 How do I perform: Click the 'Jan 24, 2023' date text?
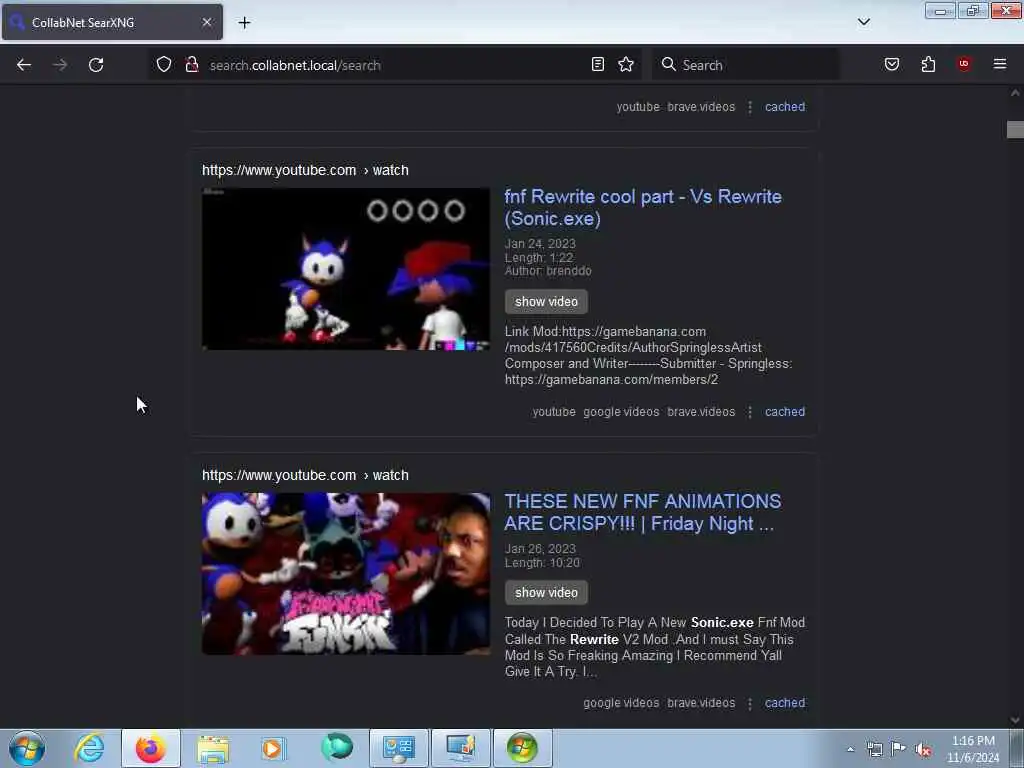[540, 244]
